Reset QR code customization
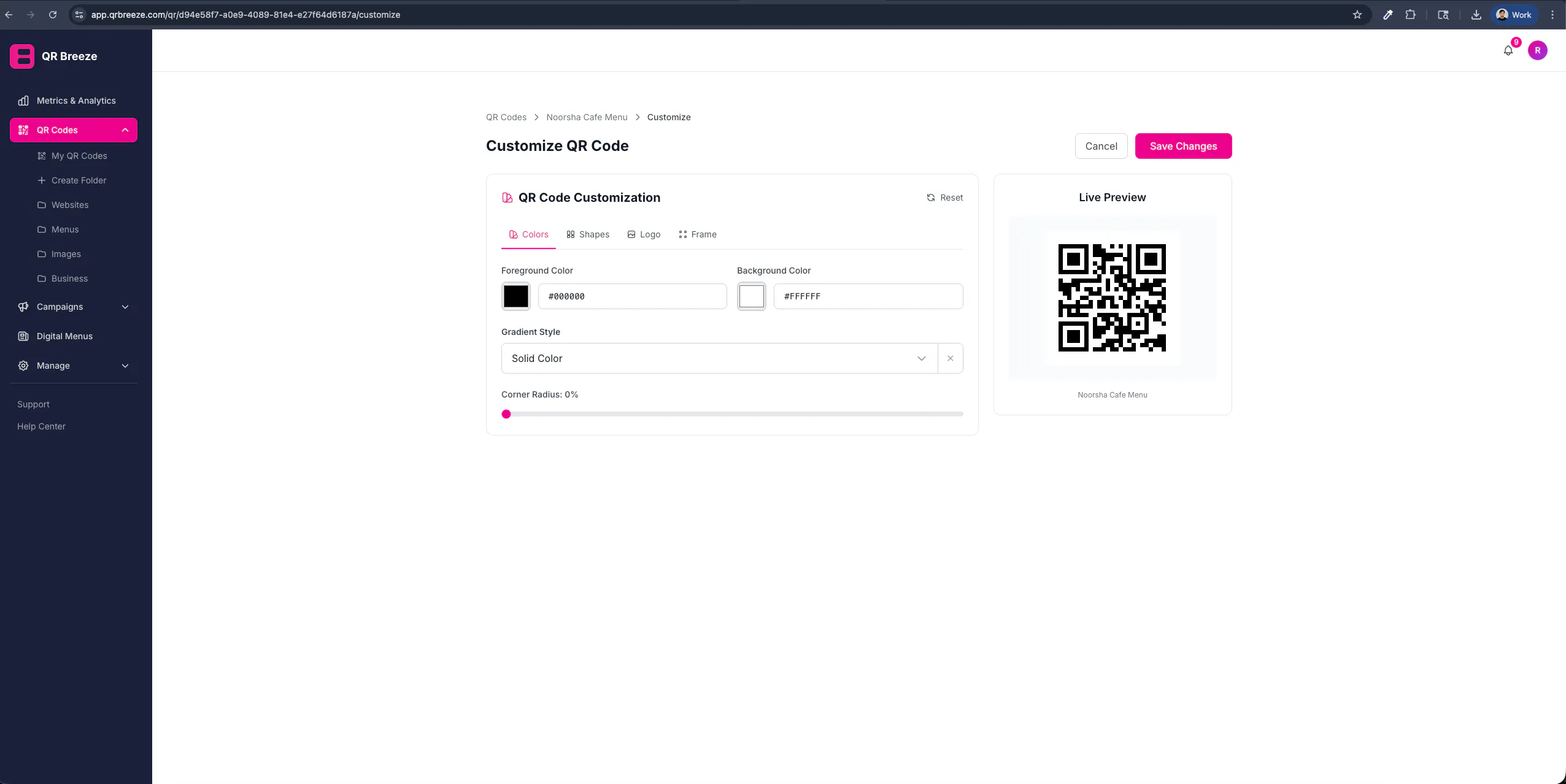Image resolution: width=1566 pixels, height=784 pixels. 944,198
